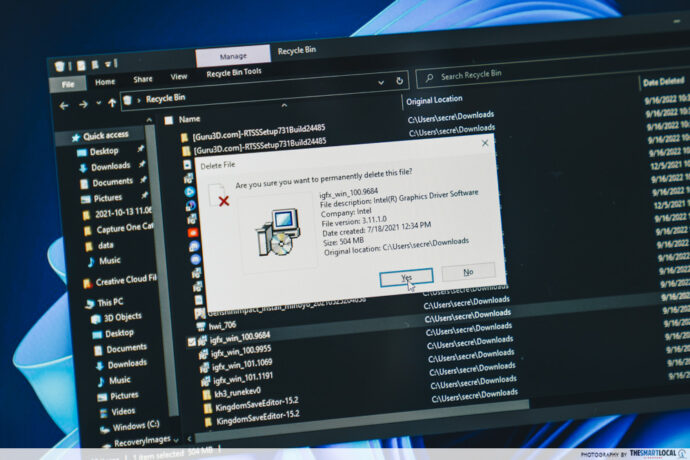Screen dimensions: 690x460
Task: Customize Quick Access Toolbar dropdown
Action: pyautogui.click(x=108, y=64)
